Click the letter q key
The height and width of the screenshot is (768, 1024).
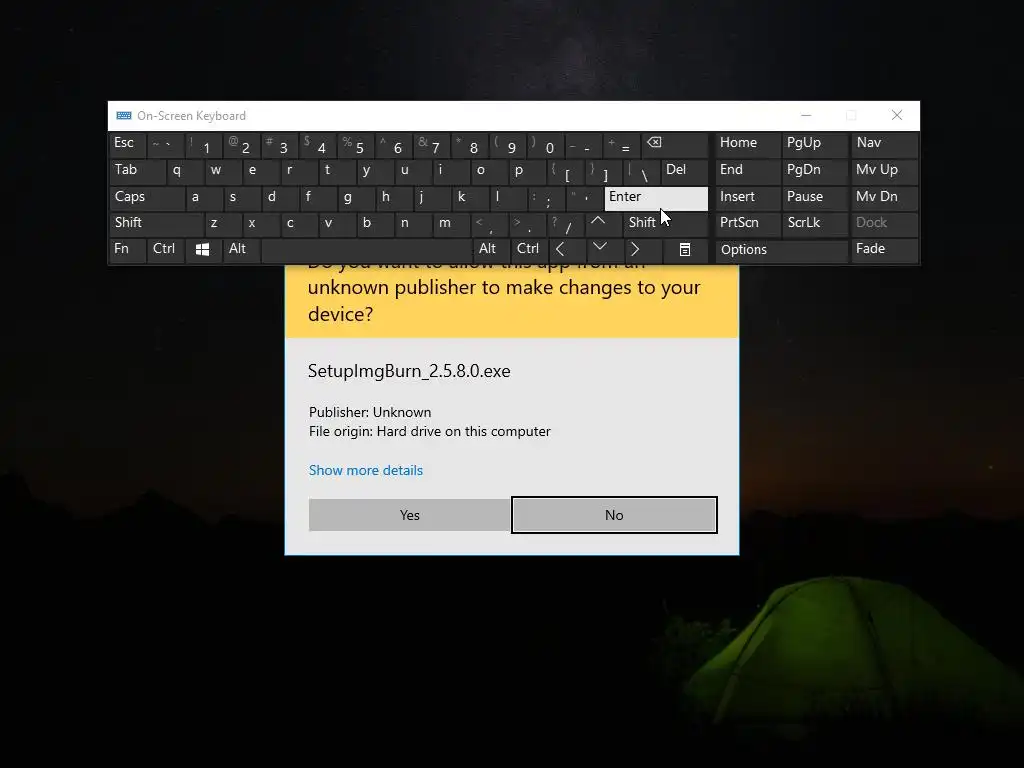tap(184, 171)
